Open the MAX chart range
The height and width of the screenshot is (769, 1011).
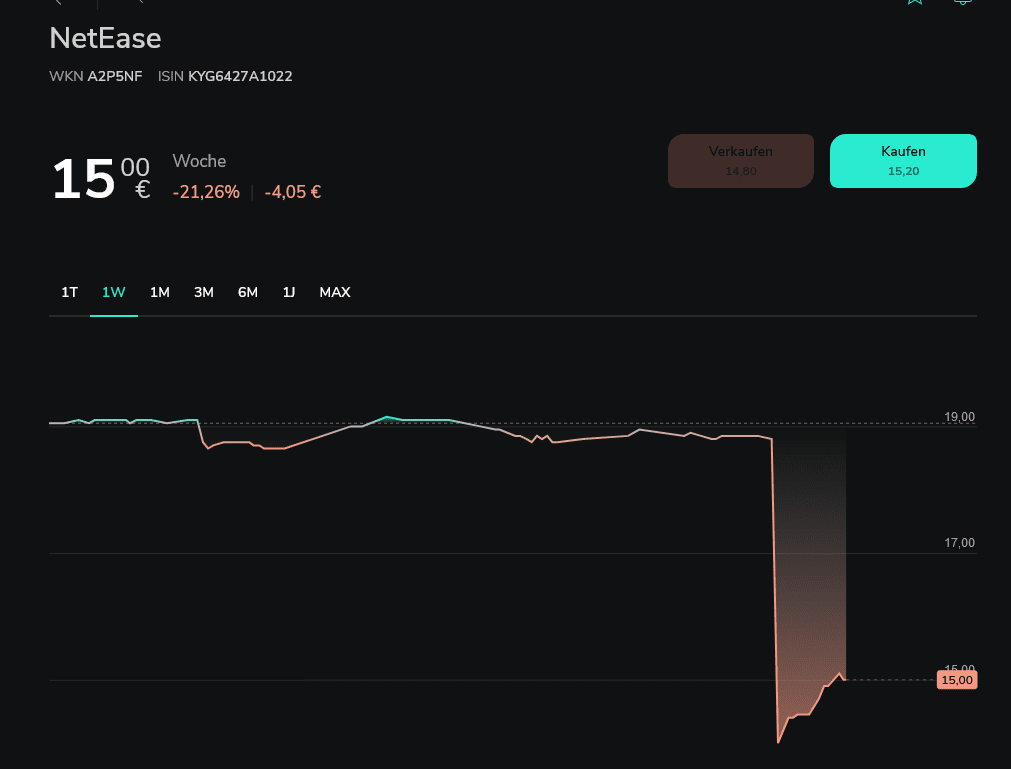coord(335,292)
